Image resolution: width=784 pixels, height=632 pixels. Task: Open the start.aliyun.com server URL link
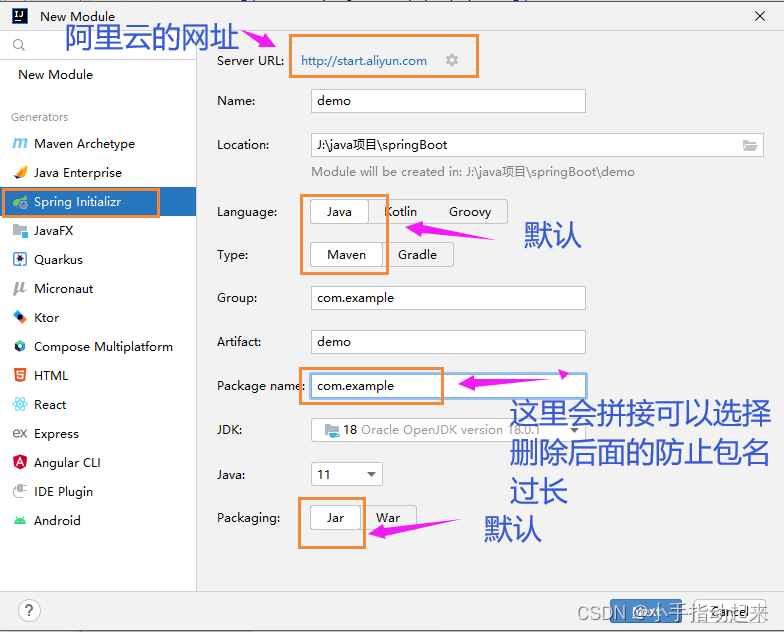(x=364, y=61)
